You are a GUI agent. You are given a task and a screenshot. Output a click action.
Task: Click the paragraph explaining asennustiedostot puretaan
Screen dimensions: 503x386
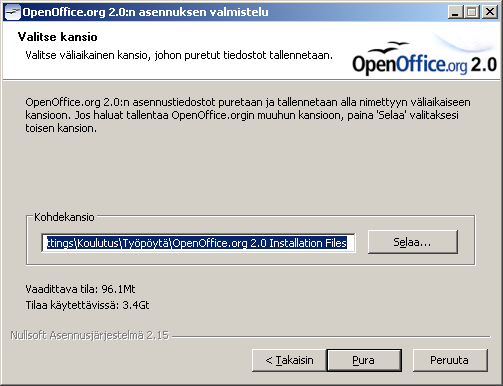(248, 115)
